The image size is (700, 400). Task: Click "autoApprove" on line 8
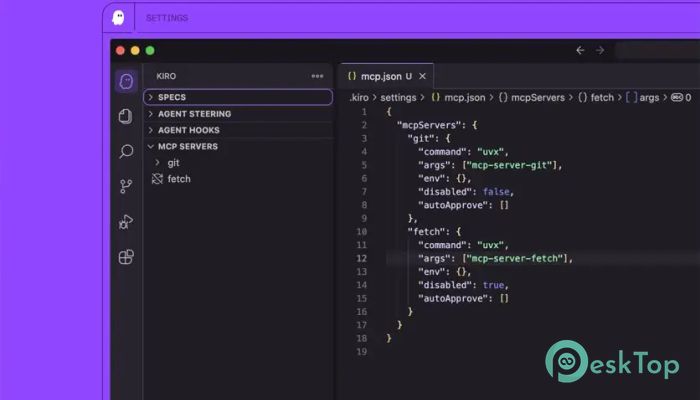453,205
